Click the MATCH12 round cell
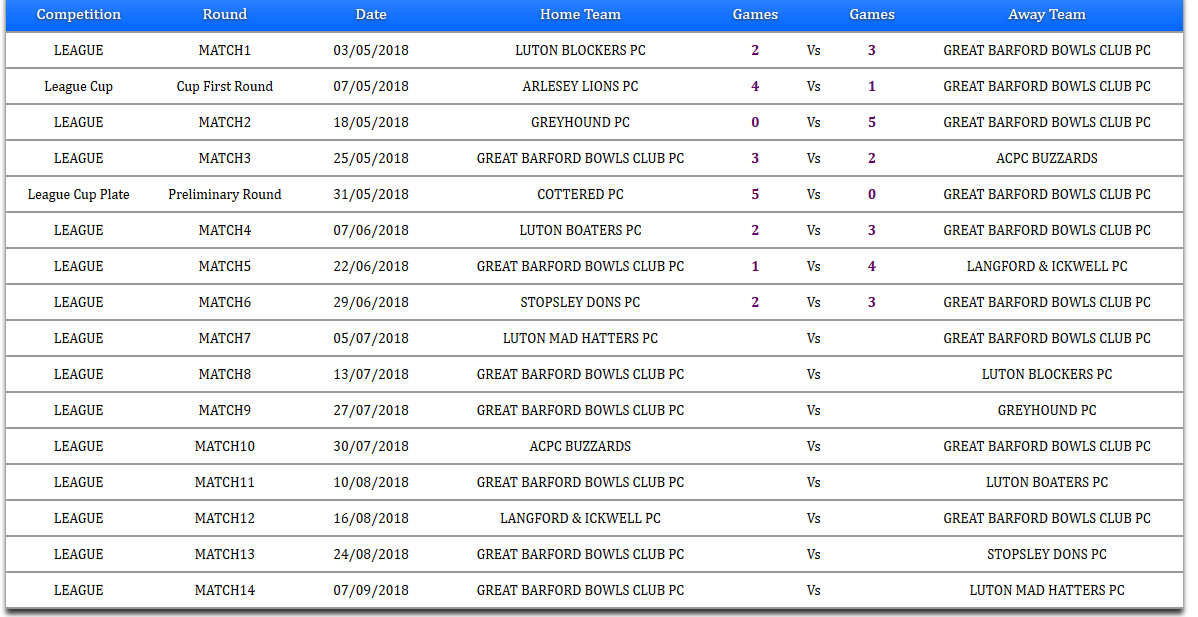 [x=225, y=518]
